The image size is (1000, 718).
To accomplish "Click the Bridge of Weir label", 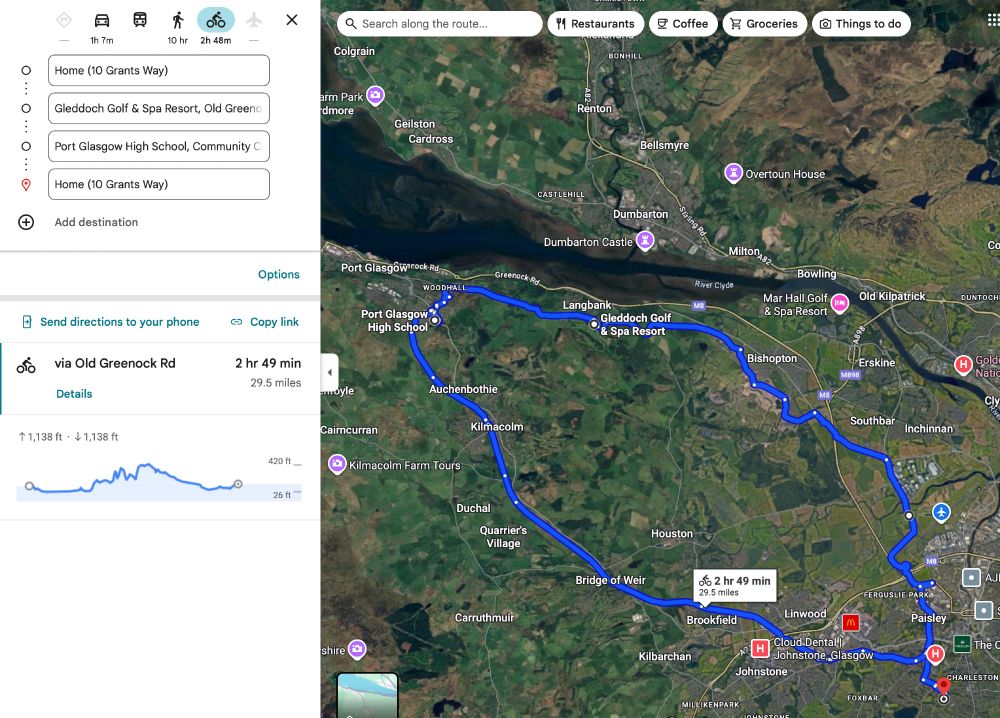I will pyautogui.click(x=610, y=580).
